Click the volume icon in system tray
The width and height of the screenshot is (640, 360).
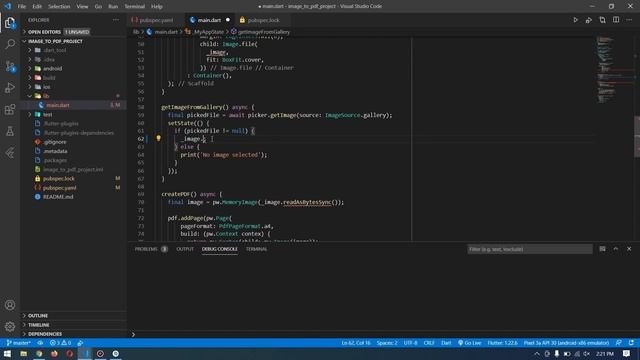tap(587, 353)
